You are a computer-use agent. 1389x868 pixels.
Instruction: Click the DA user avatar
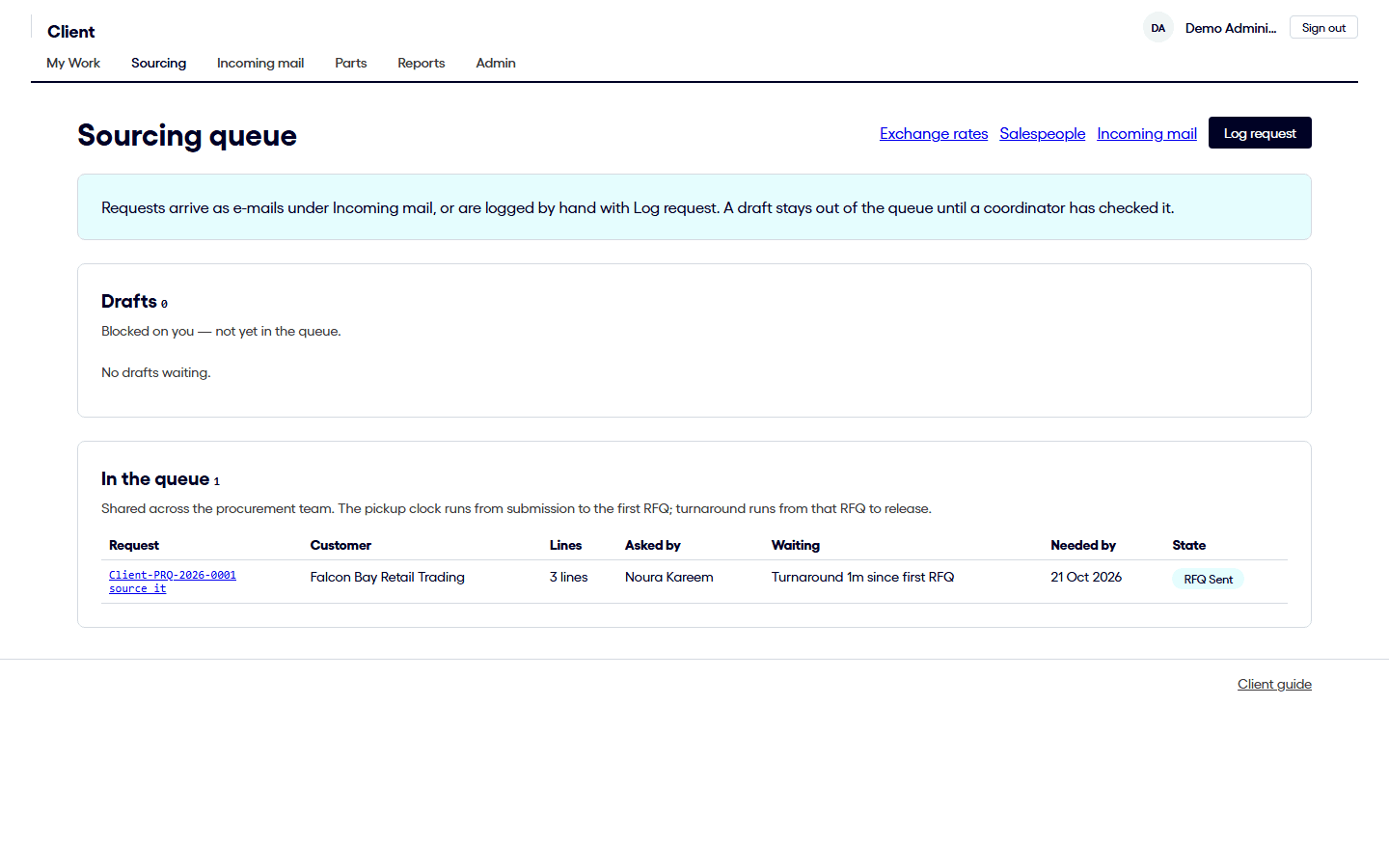pos(1157,28)
